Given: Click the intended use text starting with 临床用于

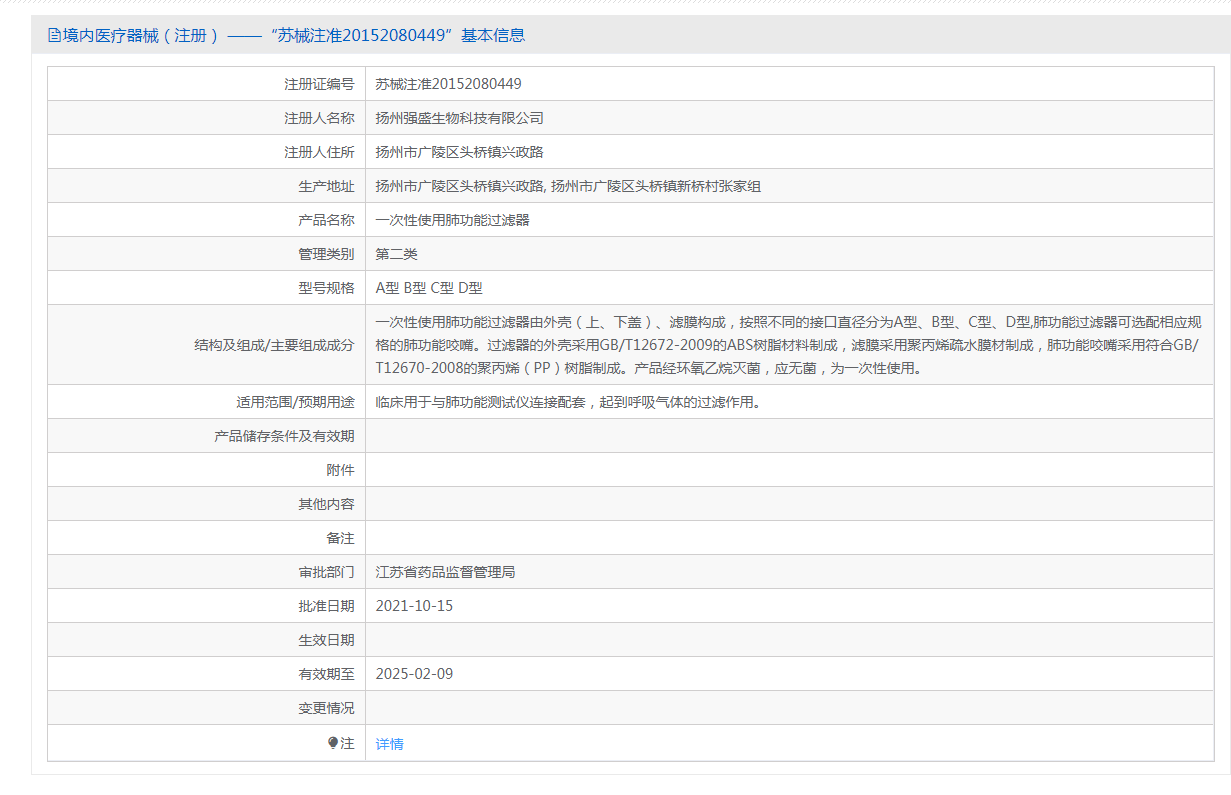Looking at the screenshot, I should pyautogui.click(x=567, y=402).
